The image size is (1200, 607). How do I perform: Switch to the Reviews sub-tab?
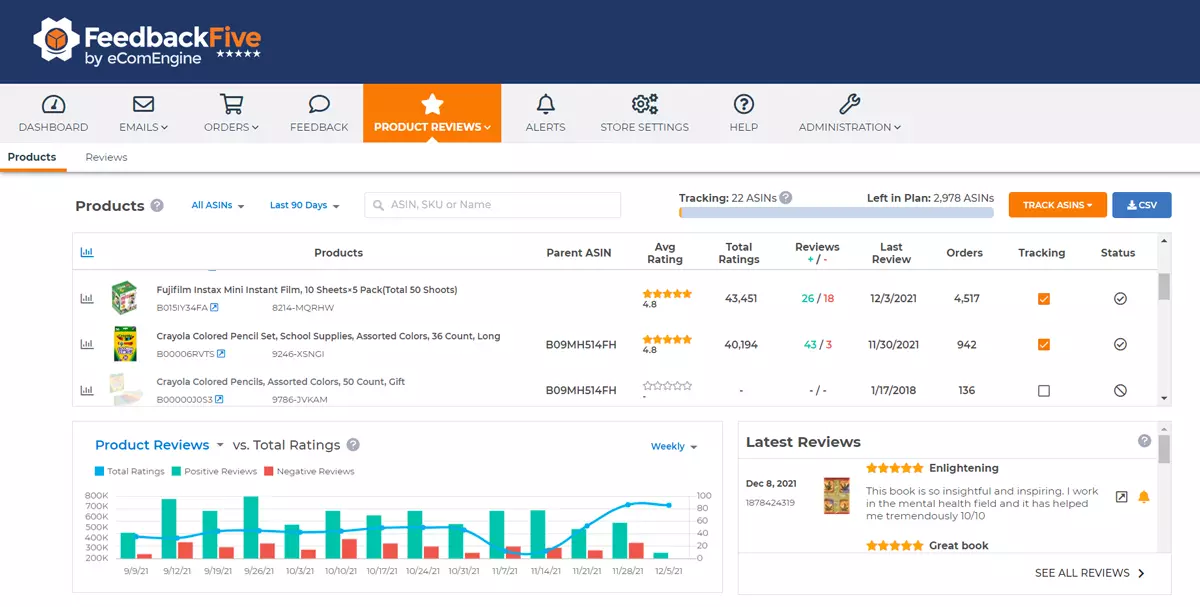click(106, 157)
